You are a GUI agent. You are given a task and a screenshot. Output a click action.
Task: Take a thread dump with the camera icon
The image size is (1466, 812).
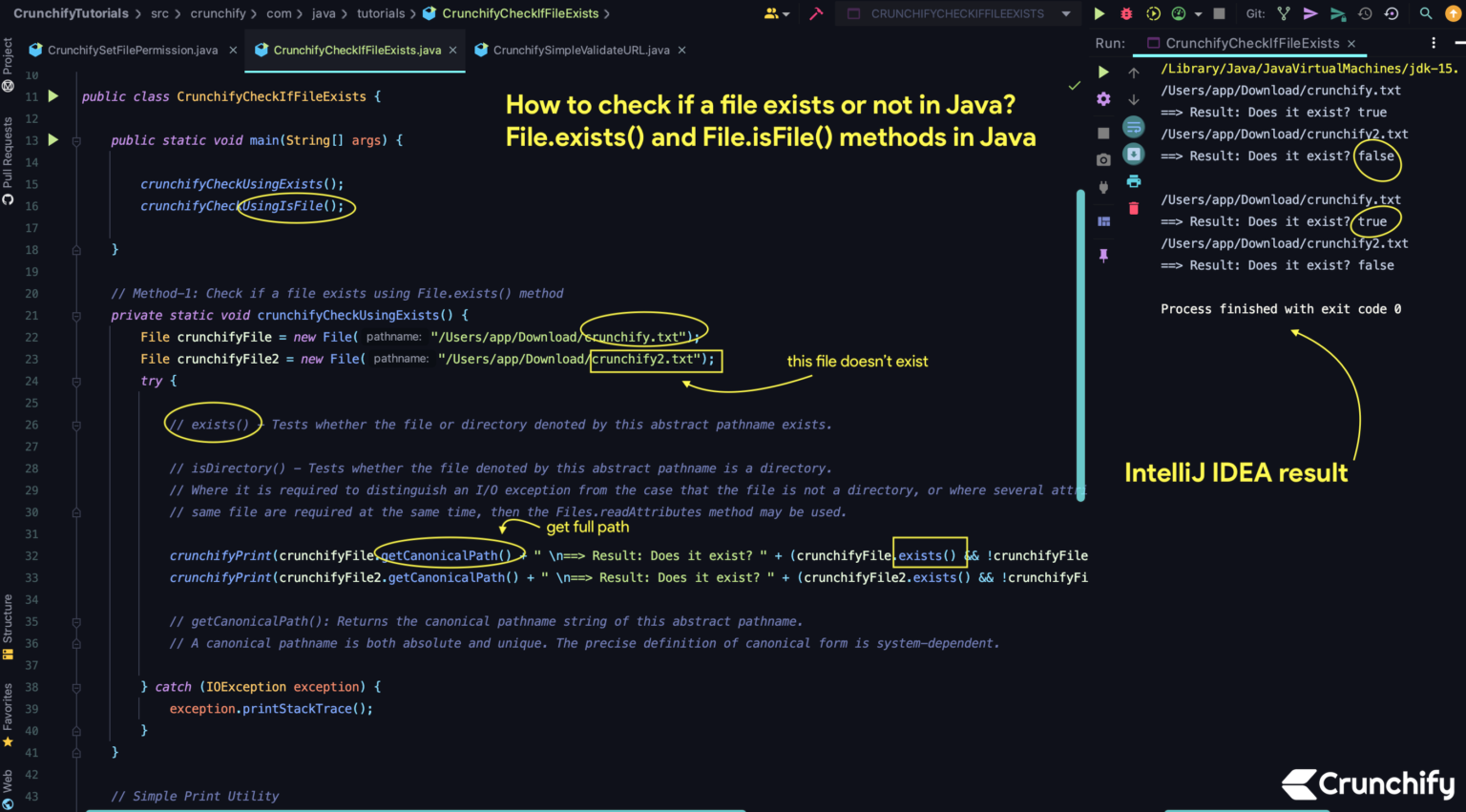(1103, 157)
